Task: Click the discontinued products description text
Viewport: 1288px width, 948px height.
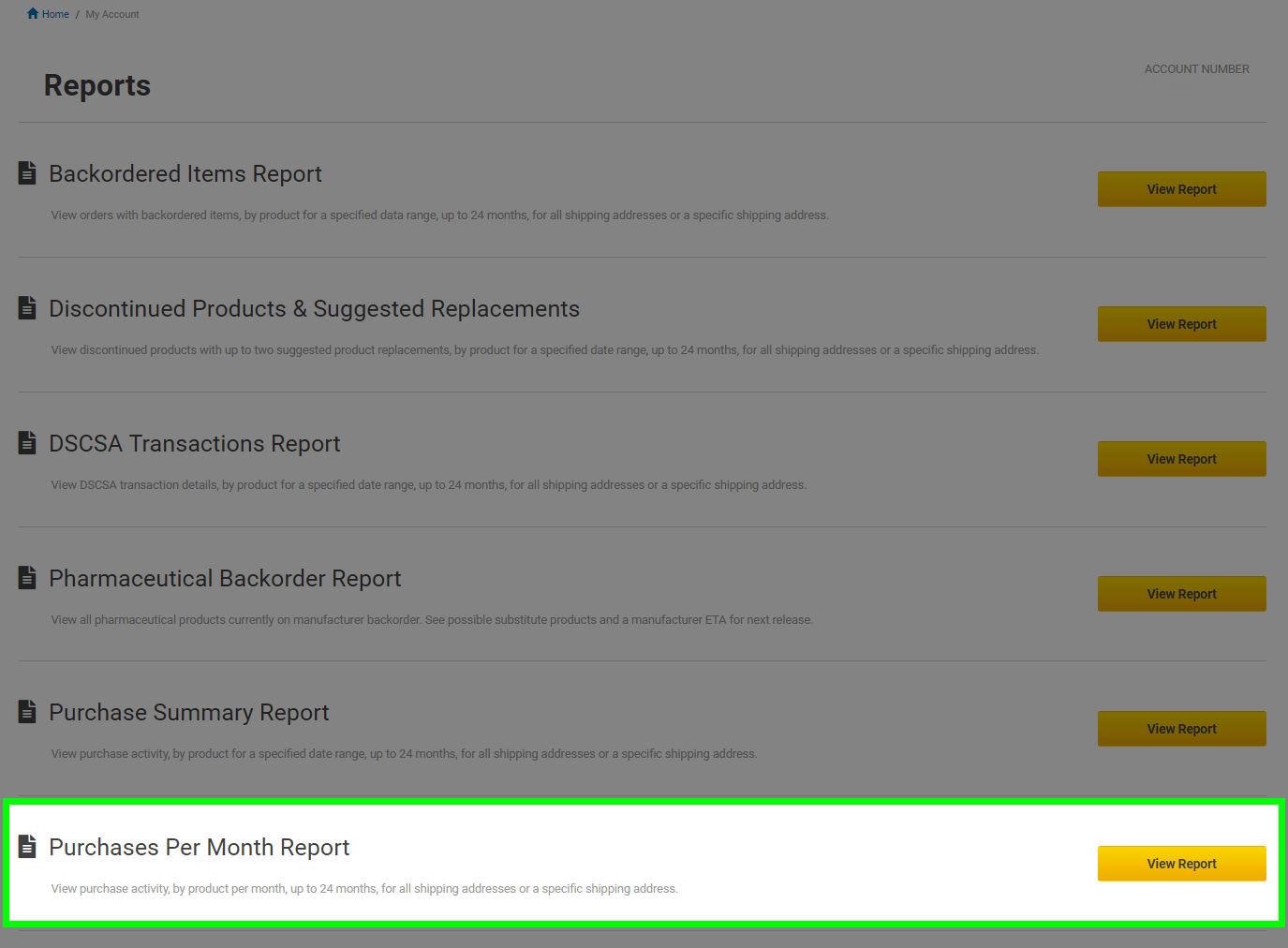Action: click(545, 350)
